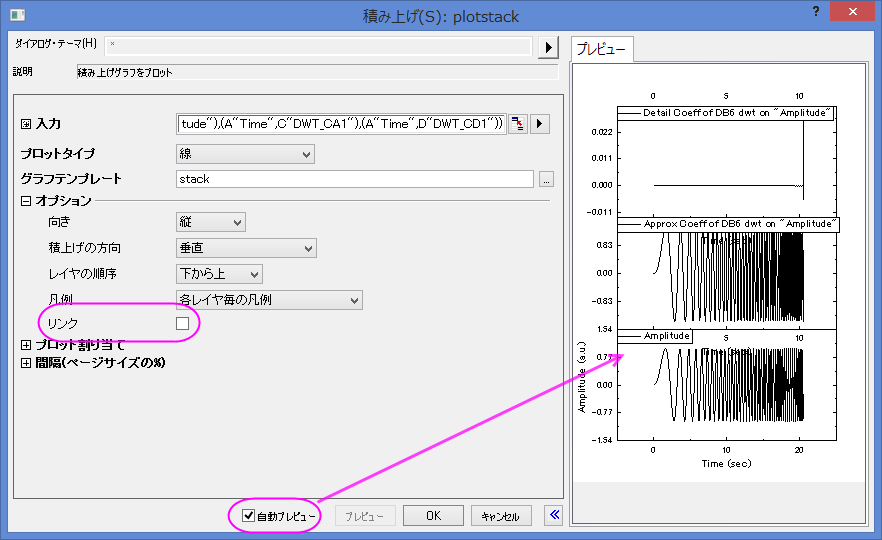Click the プロットタイプ label
This screenshot has width=882, height=540.
pos(58,154)
